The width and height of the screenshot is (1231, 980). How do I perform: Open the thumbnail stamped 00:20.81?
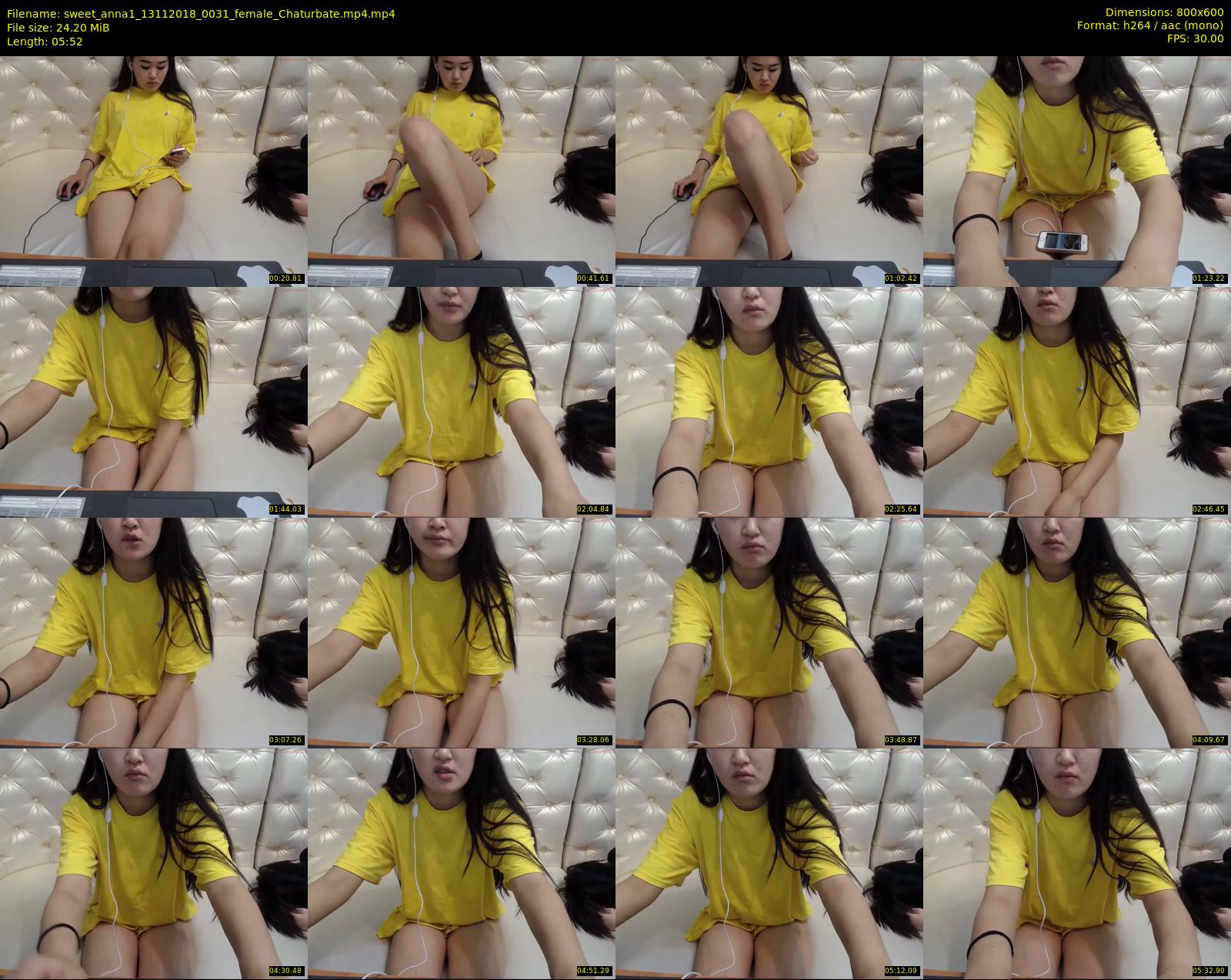point(154,171)
